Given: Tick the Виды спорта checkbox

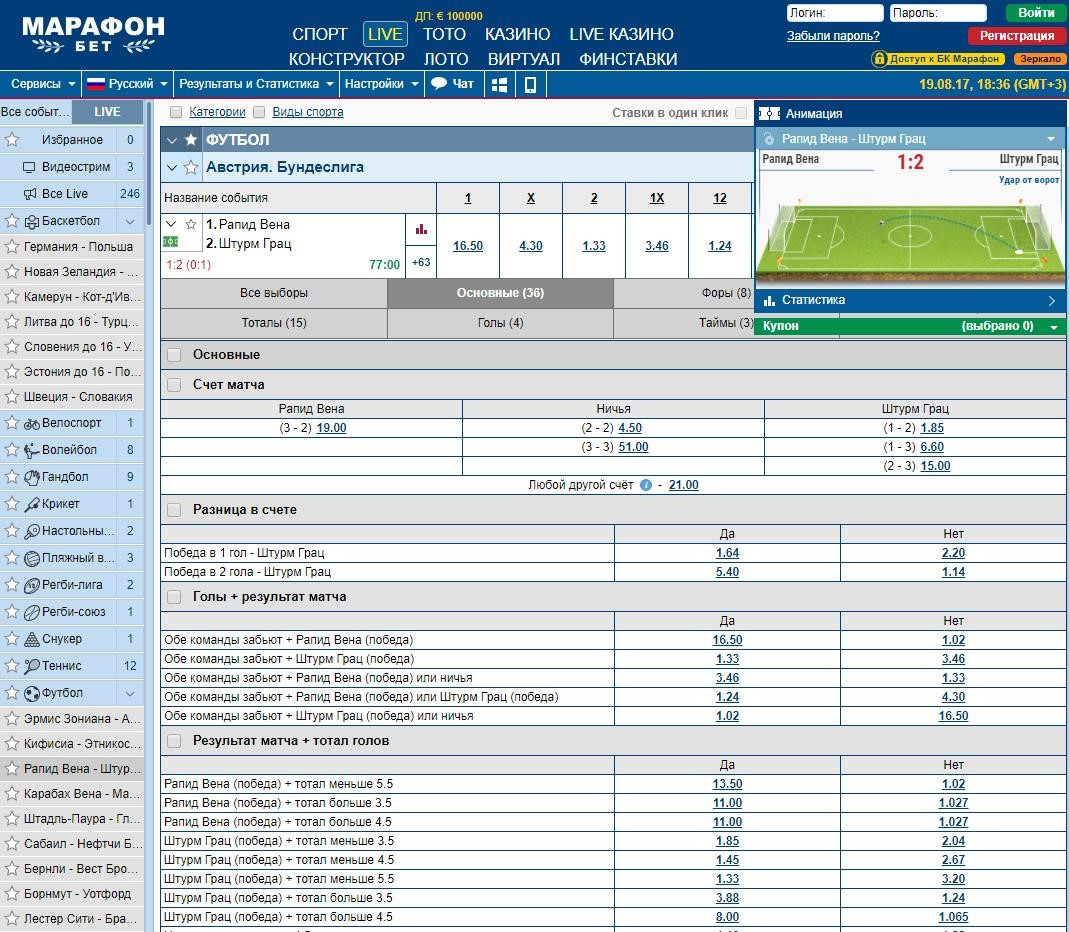Looking at the screenshot, I should point(259,112).
